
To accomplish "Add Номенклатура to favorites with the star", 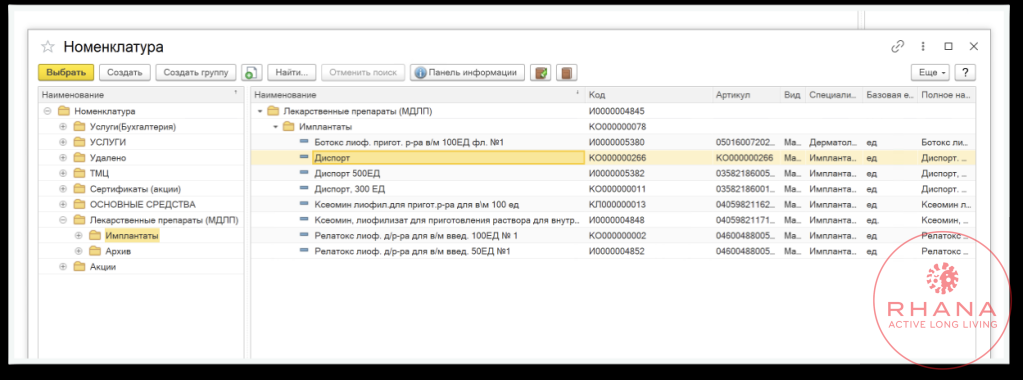I will pos(48,47).
